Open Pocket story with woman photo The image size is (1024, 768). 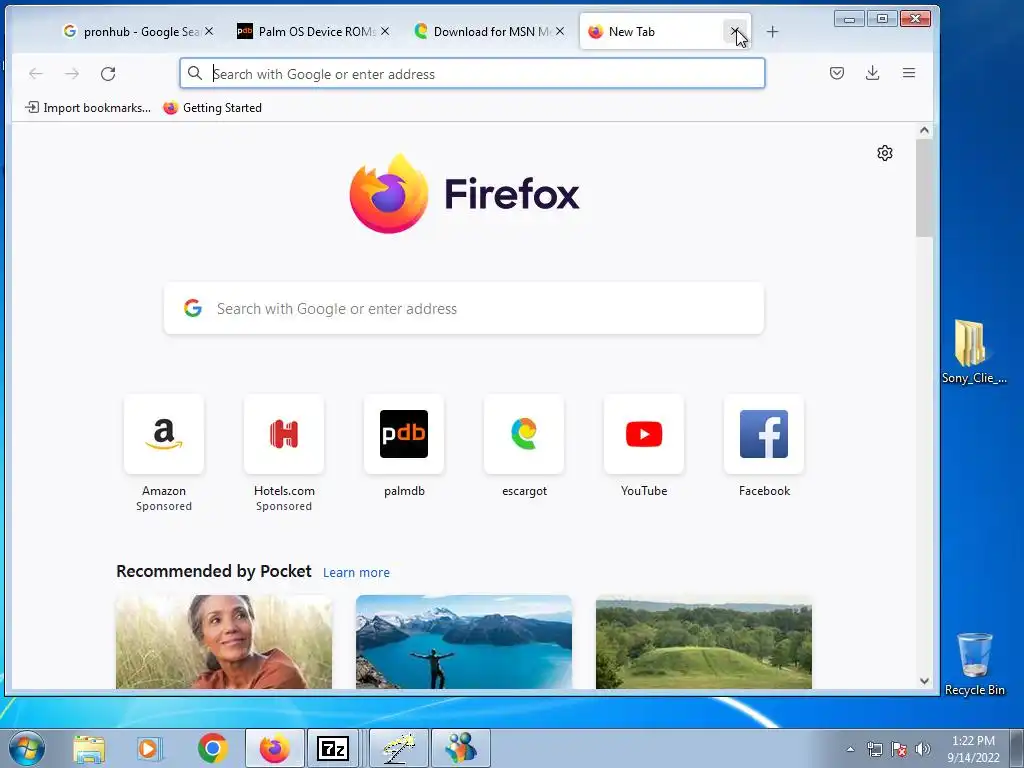(224, 642)
